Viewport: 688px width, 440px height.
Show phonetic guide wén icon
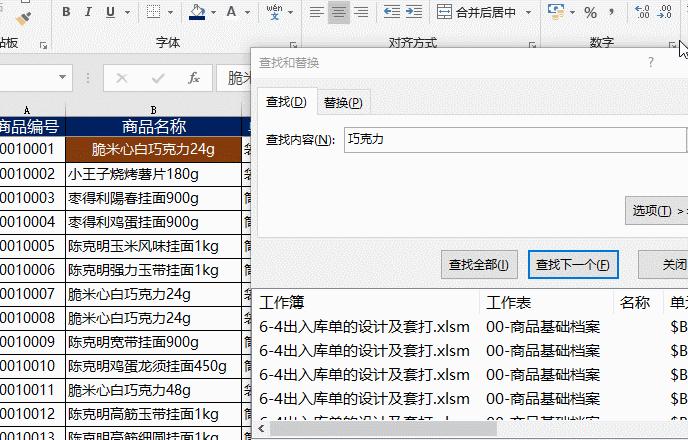tap(275, 12)
